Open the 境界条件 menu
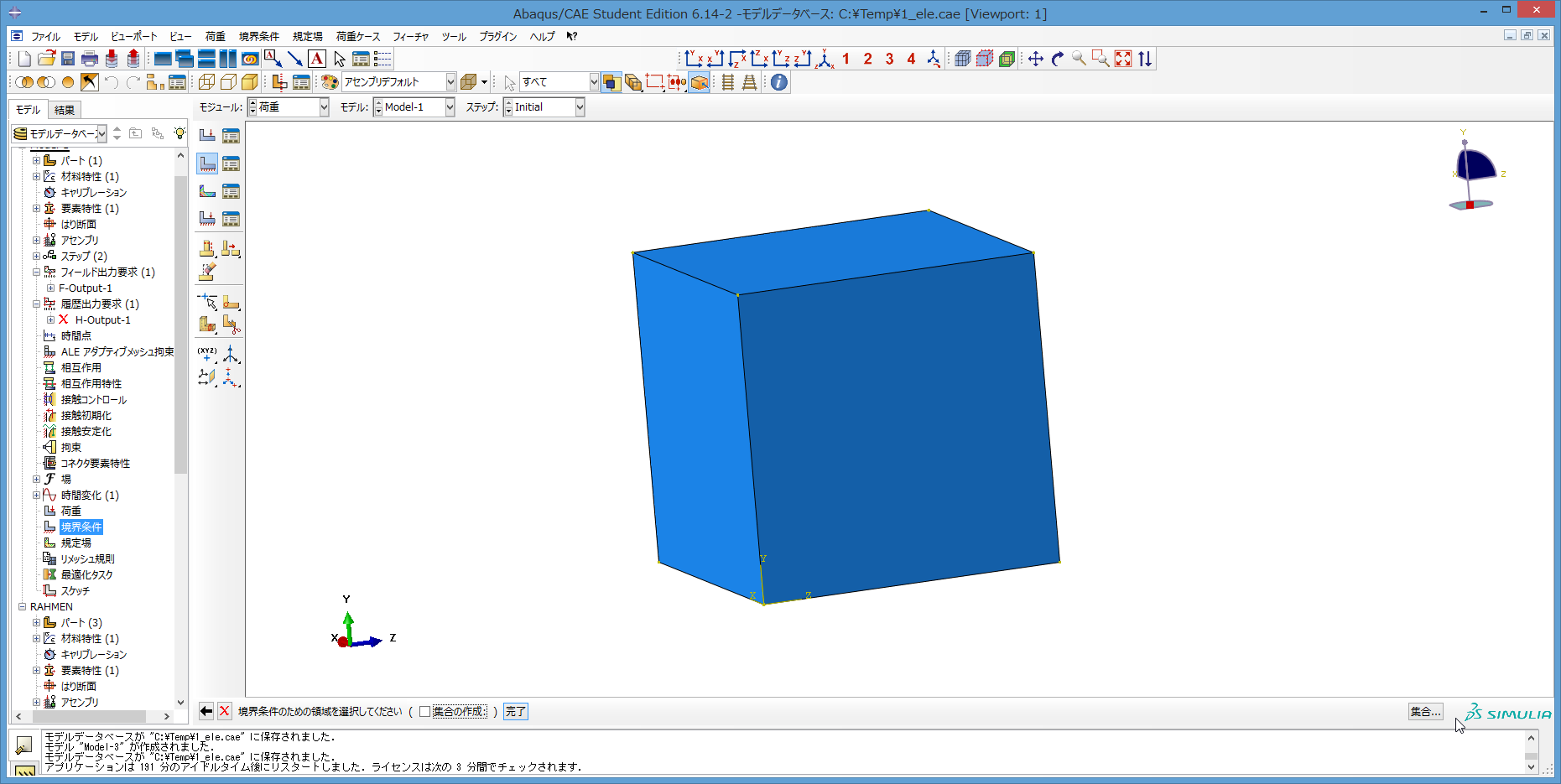1561x784 pixels. click(x=259, y=36)
